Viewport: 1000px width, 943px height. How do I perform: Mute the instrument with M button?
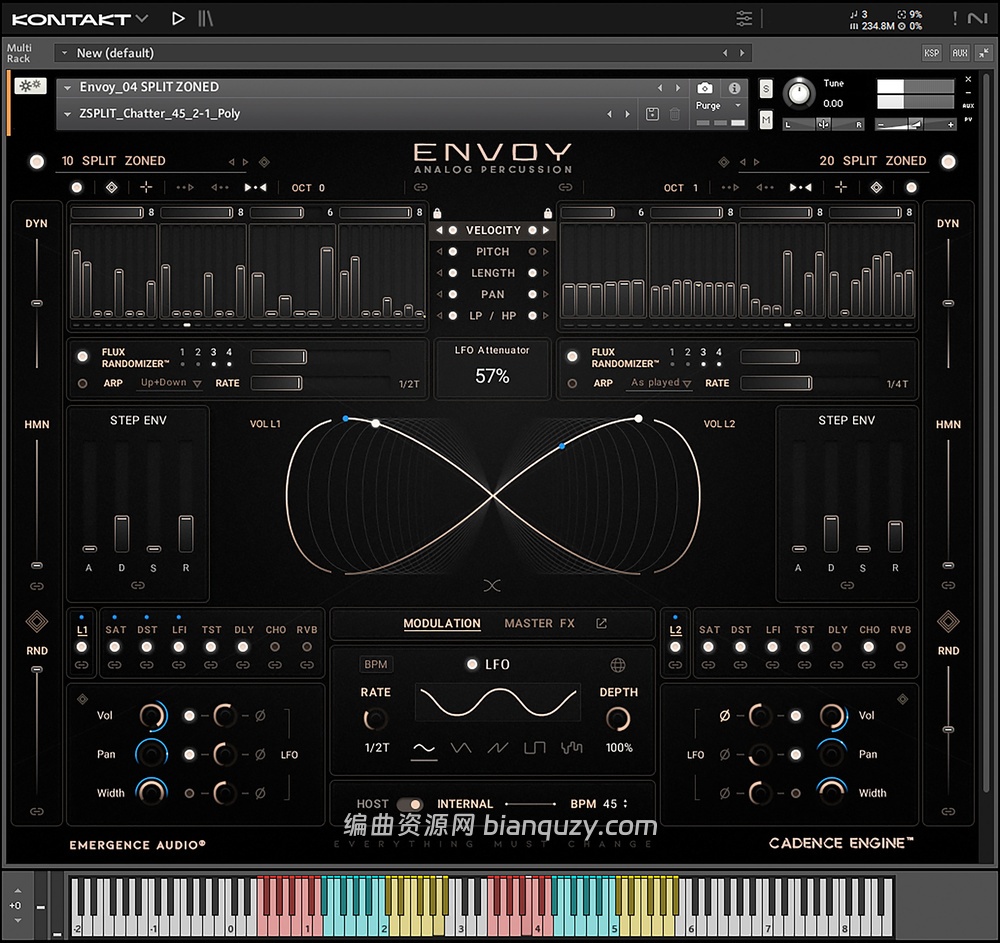tap(766, 119)
